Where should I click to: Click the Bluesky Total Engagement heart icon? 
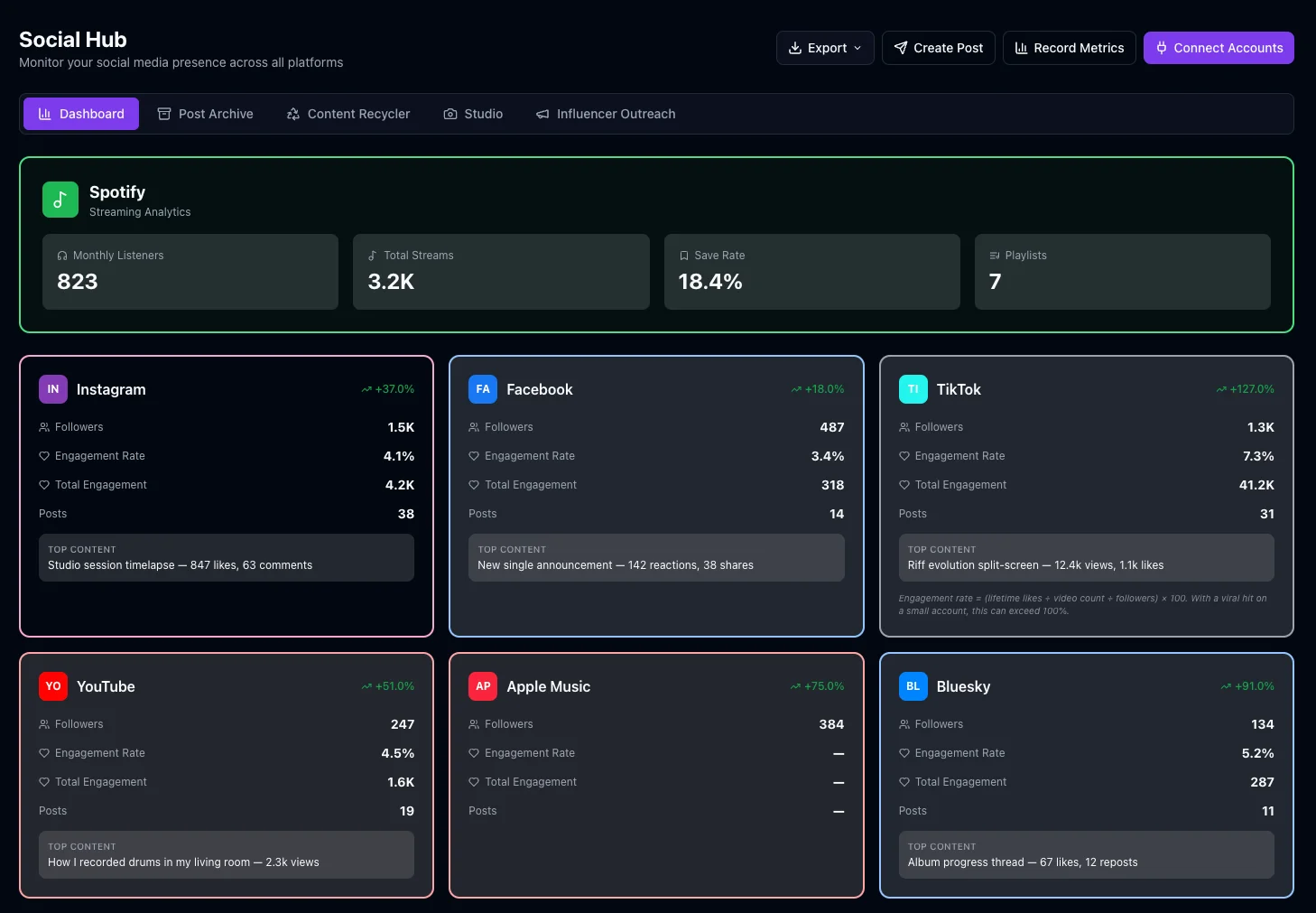tap(904, 782)
